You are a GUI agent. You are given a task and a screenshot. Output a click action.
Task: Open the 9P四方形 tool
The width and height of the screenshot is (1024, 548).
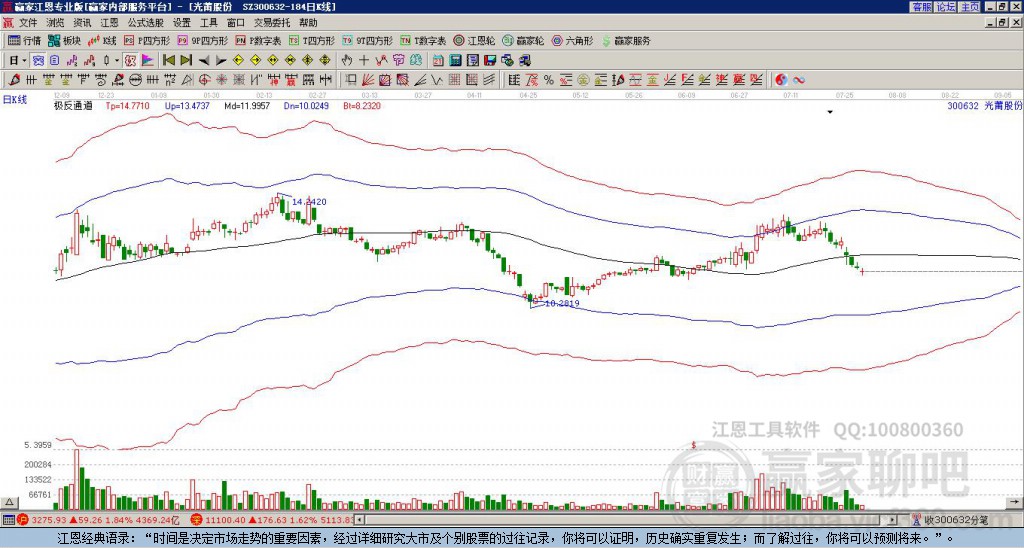click(203, 40)
